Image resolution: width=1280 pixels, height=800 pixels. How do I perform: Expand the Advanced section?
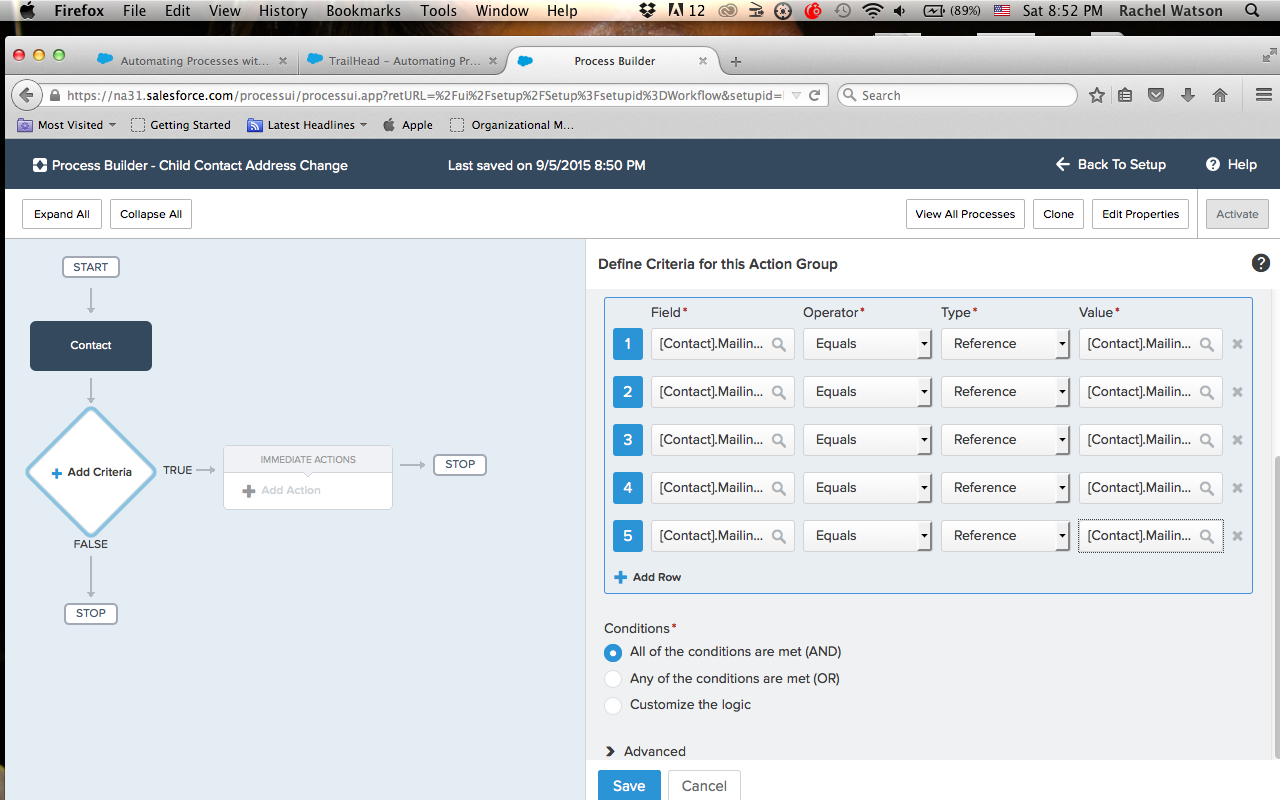[x=646, y=751]
